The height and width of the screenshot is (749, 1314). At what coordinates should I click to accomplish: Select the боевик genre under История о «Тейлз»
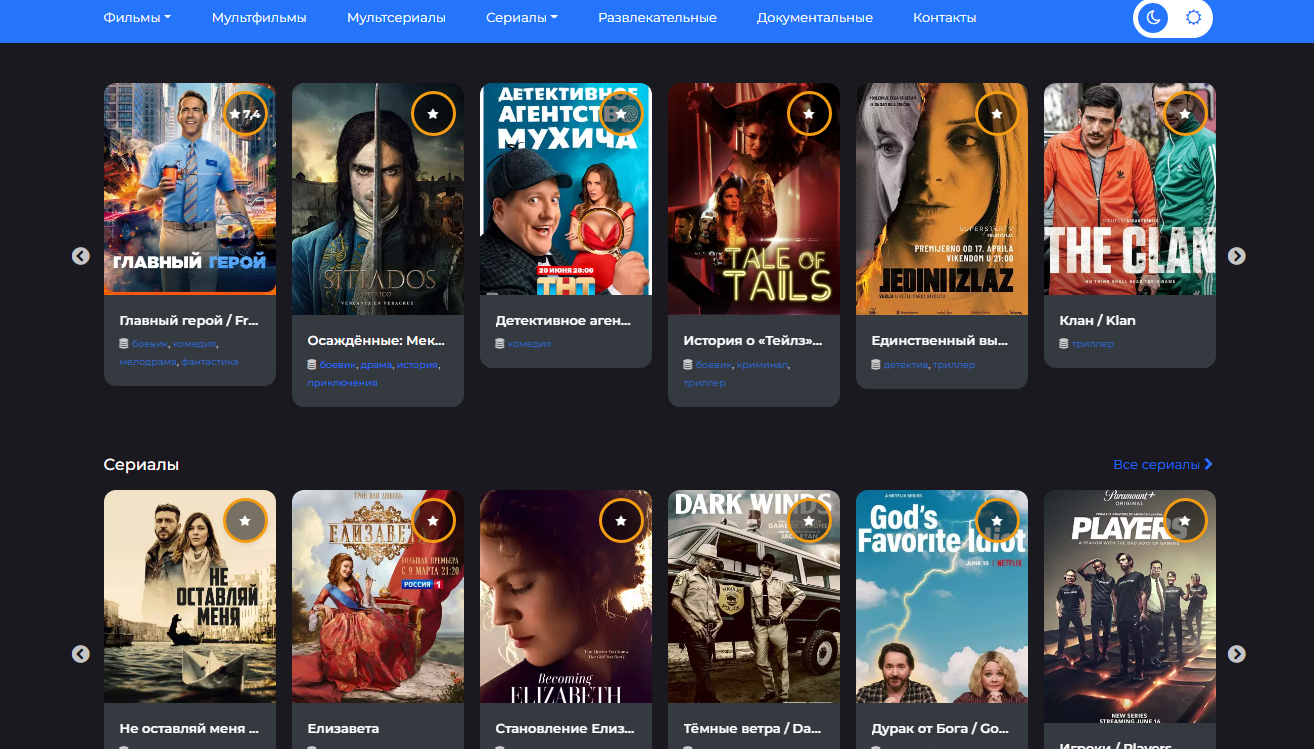coord(714,364)
